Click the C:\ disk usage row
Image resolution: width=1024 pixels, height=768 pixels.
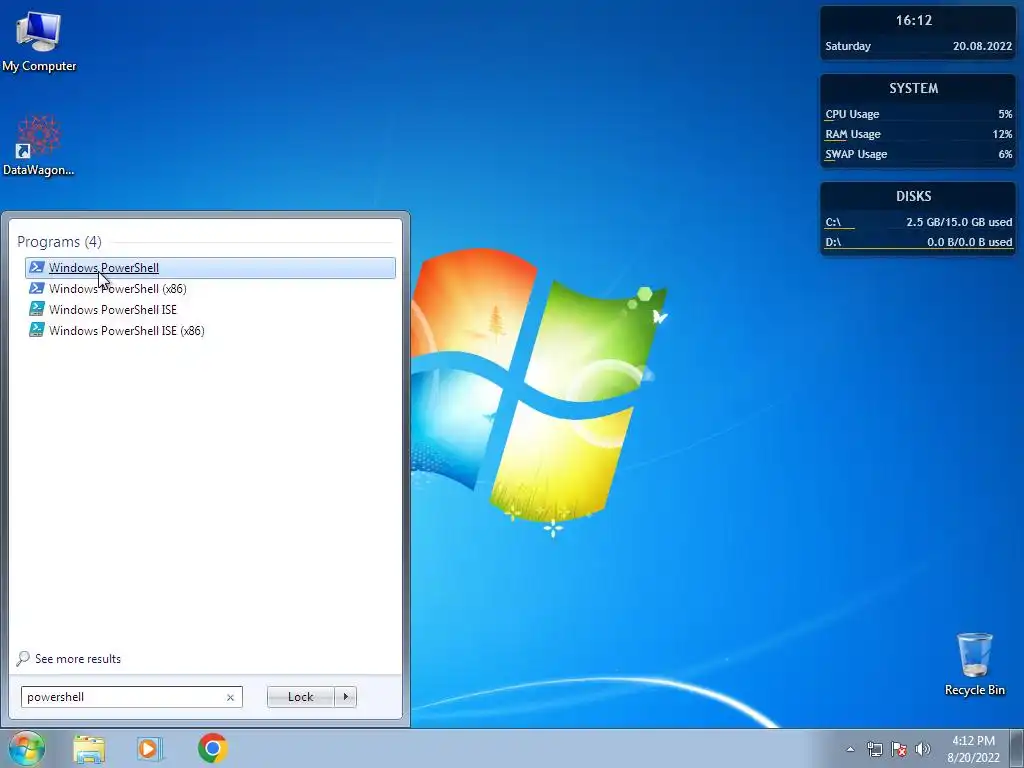click(918, 222)
